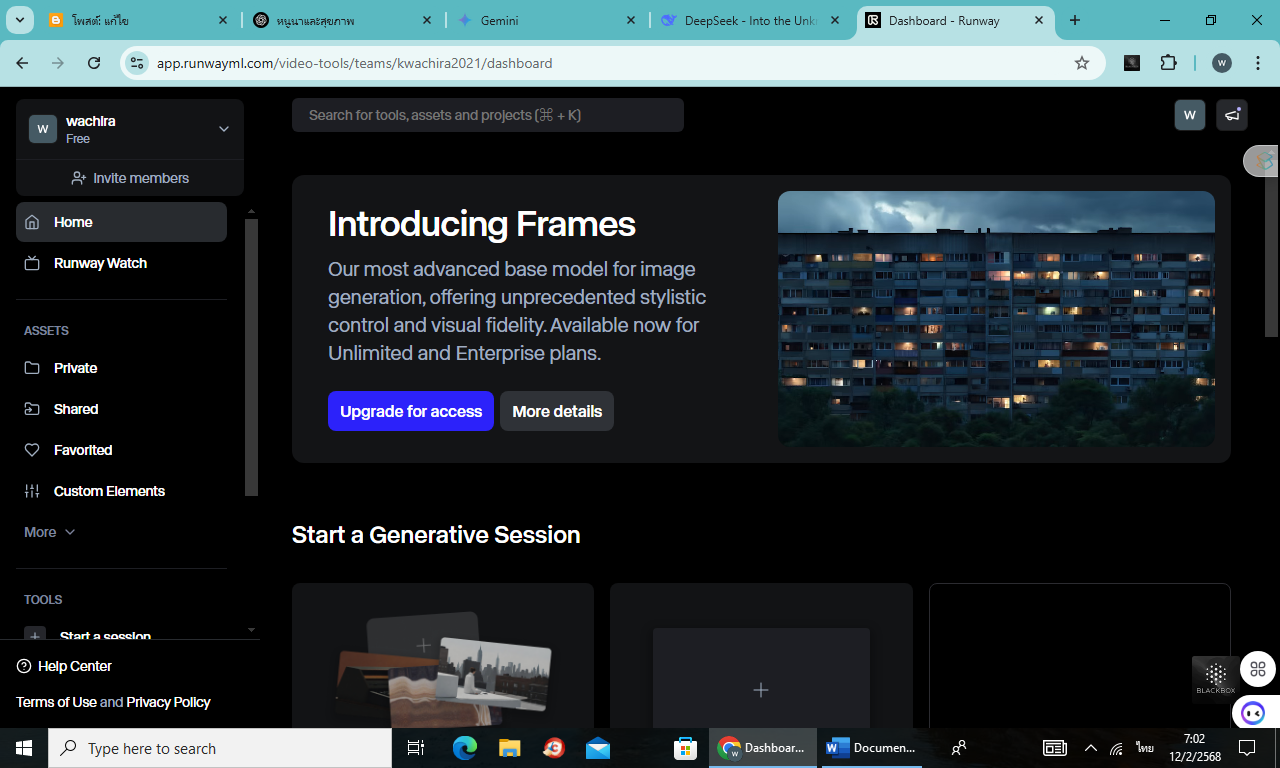This screenshot has height=768, width=1280.
Task: Open the Mail app from taskbar
Action: coord(598,748)
